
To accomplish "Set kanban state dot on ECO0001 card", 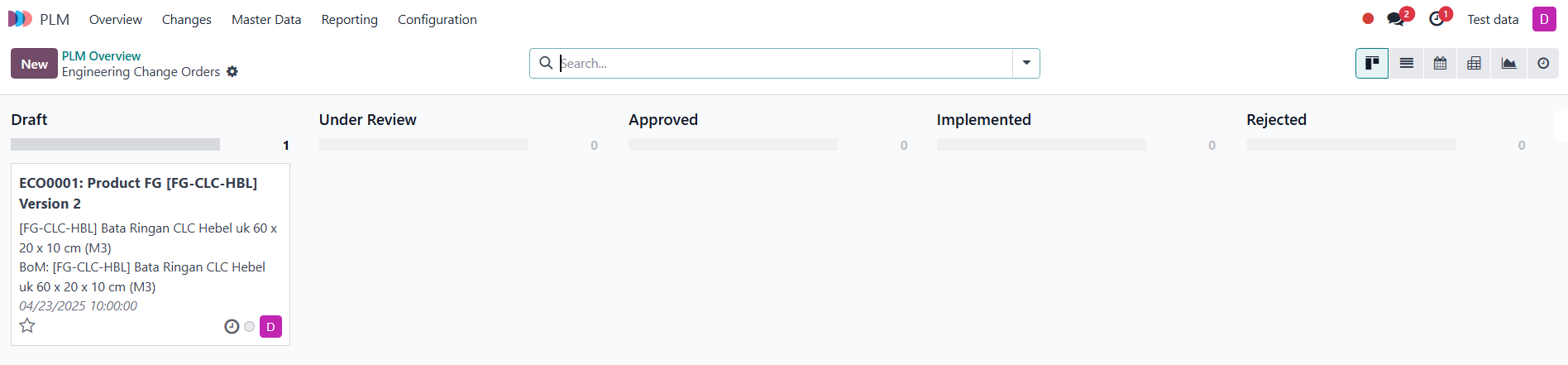I will coord(250,327).
